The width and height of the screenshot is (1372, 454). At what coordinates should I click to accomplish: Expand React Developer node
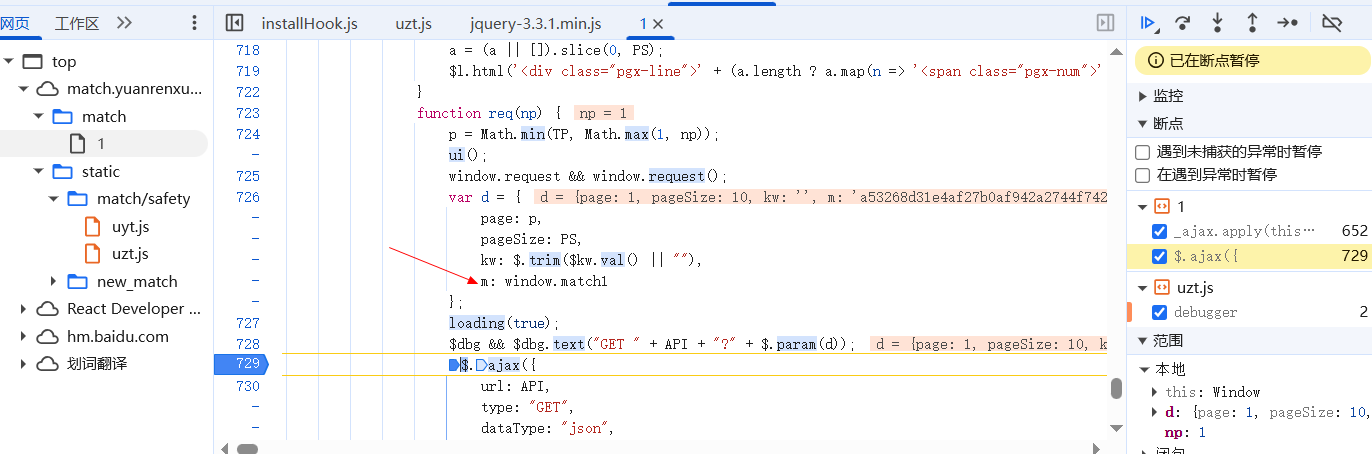point(23,309)
